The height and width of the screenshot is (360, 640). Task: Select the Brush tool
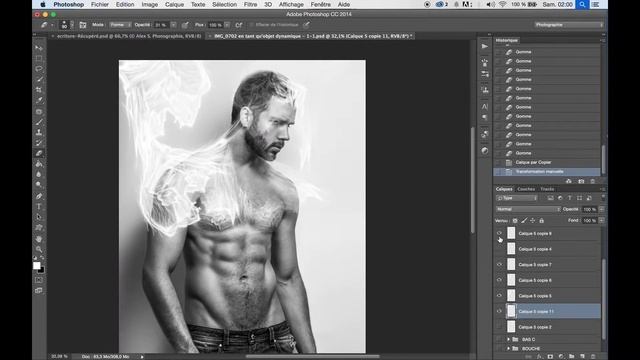[x=39, y=122]
